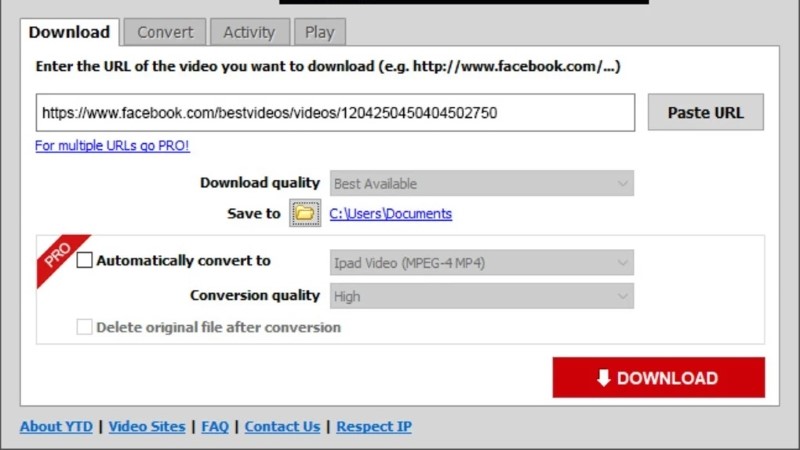Switch to the Download tab

[x=69, y=32]
